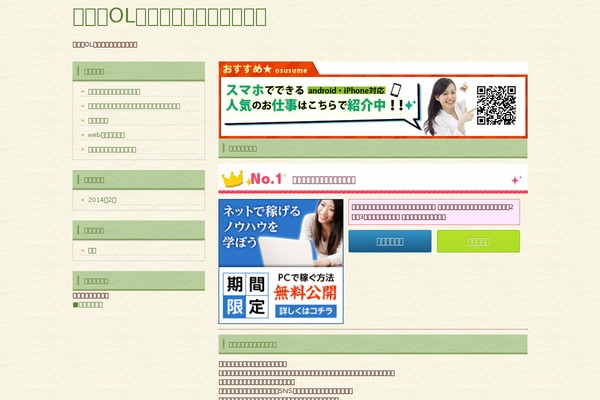Click the pink description box under No.1
Viewport: 600px width, 400px height.
[434, 212]
